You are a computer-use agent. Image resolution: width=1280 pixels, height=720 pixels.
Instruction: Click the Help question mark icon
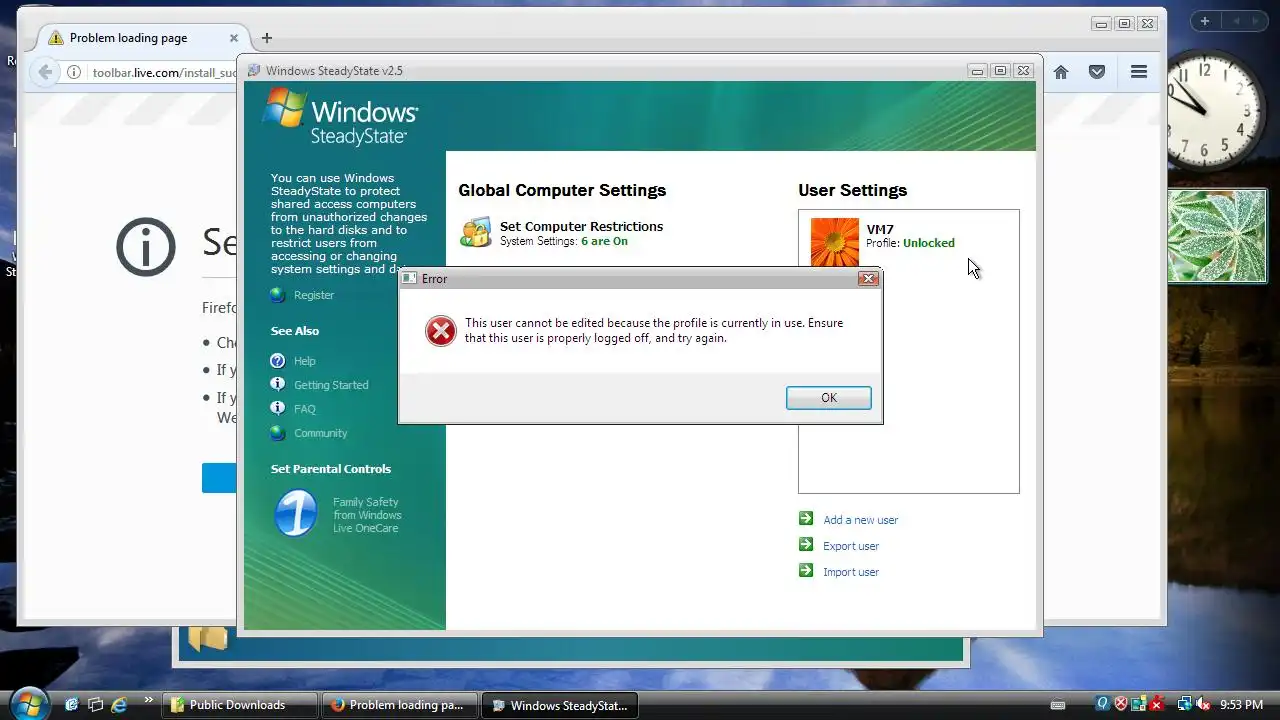[x=278, y=360]
